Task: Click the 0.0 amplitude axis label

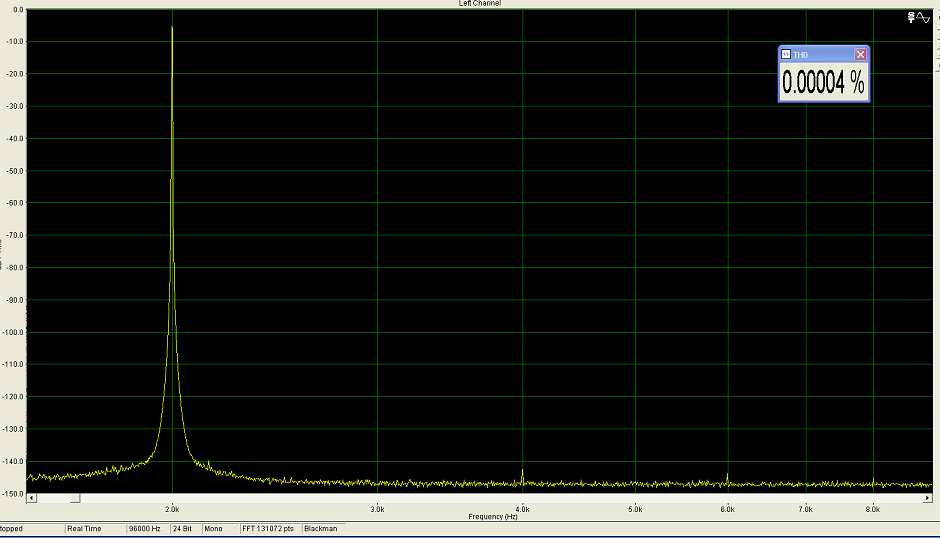Action: coord(17,10)
